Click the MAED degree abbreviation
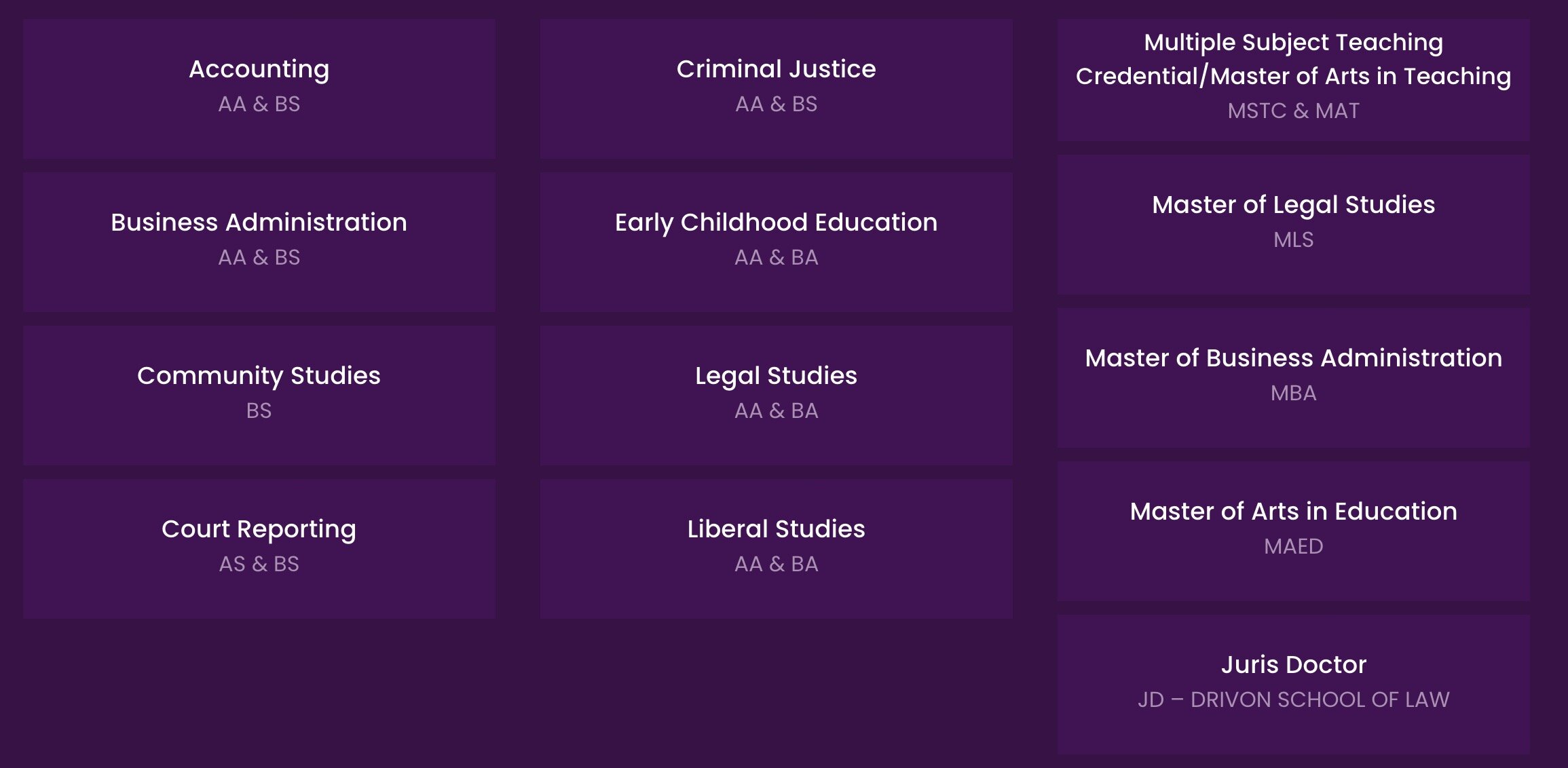 click(1293, 547)
